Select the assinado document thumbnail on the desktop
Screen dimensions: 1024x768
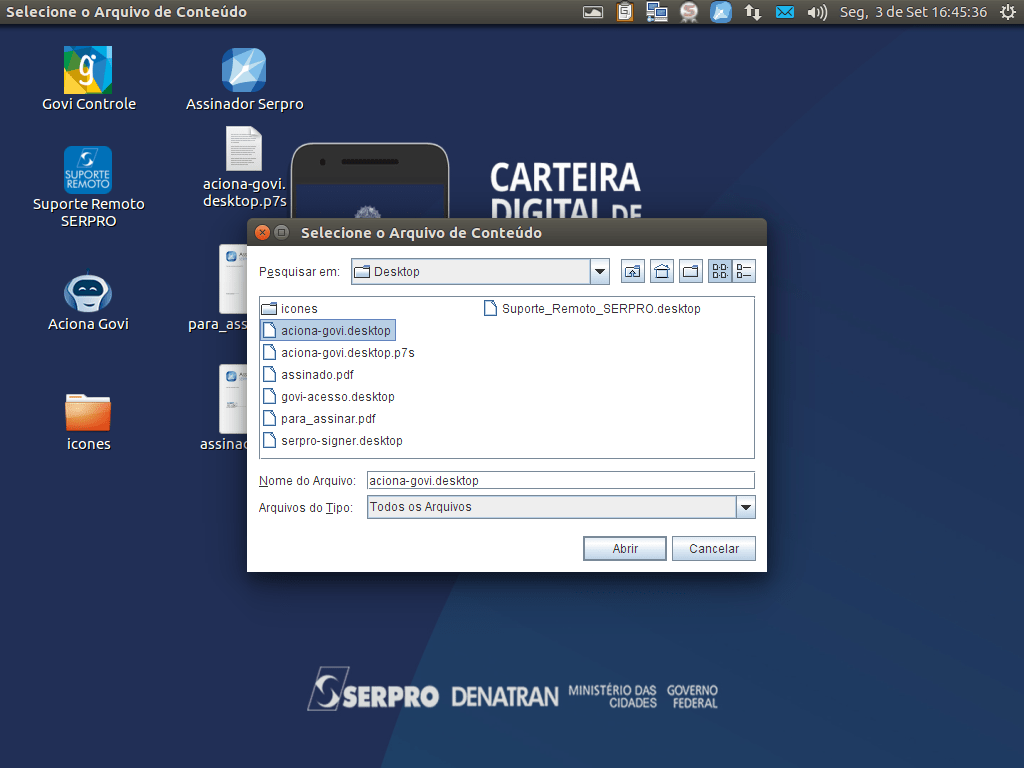(x=233, y=399)
